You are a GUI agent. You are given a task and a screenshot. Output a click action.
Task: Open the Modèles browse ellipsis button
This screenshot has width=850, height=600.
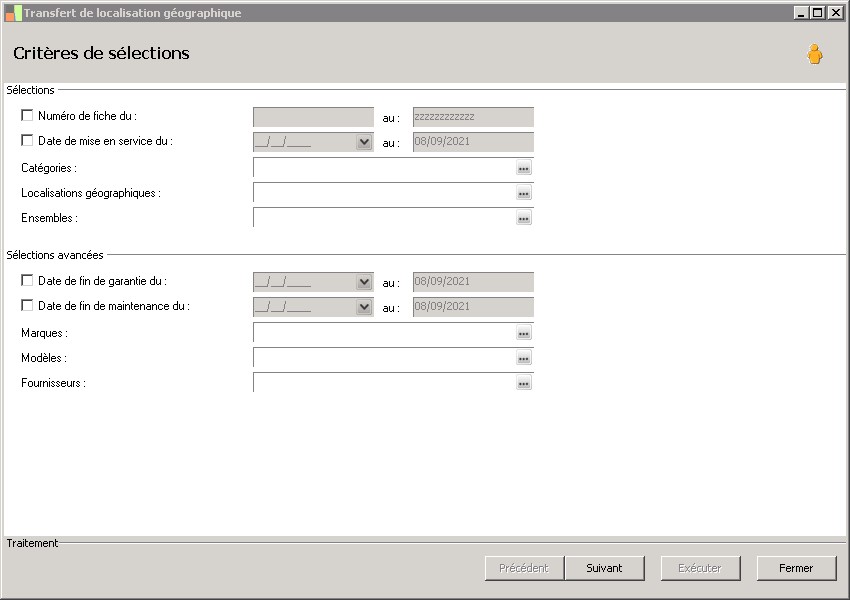coord(523,358)
